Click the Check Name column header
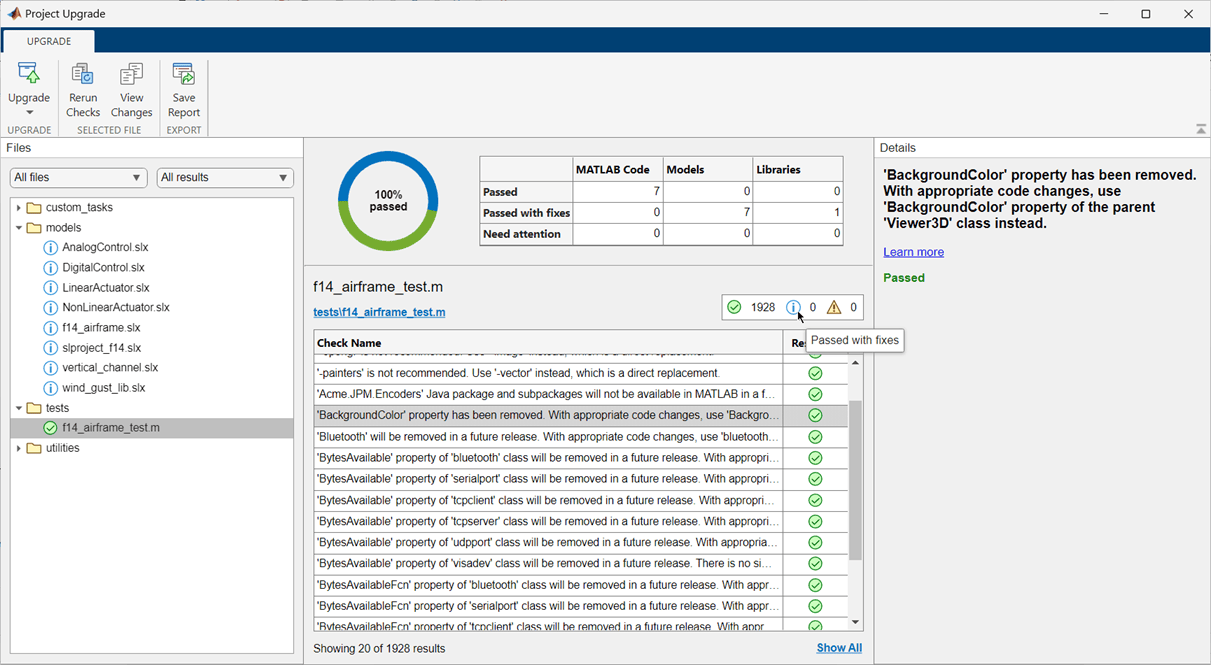This screenshot has width=1211, height=665. tap(548, 343)
